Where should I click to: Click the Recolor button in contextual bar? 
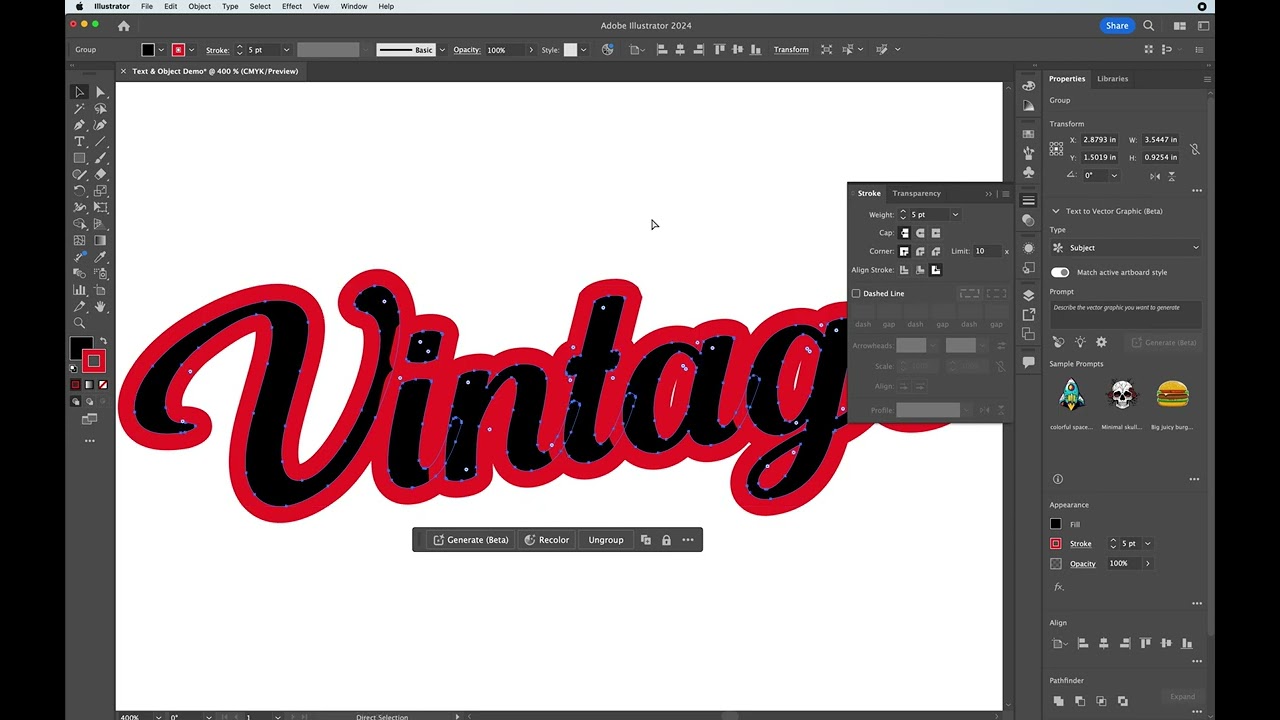coord(546,540)
